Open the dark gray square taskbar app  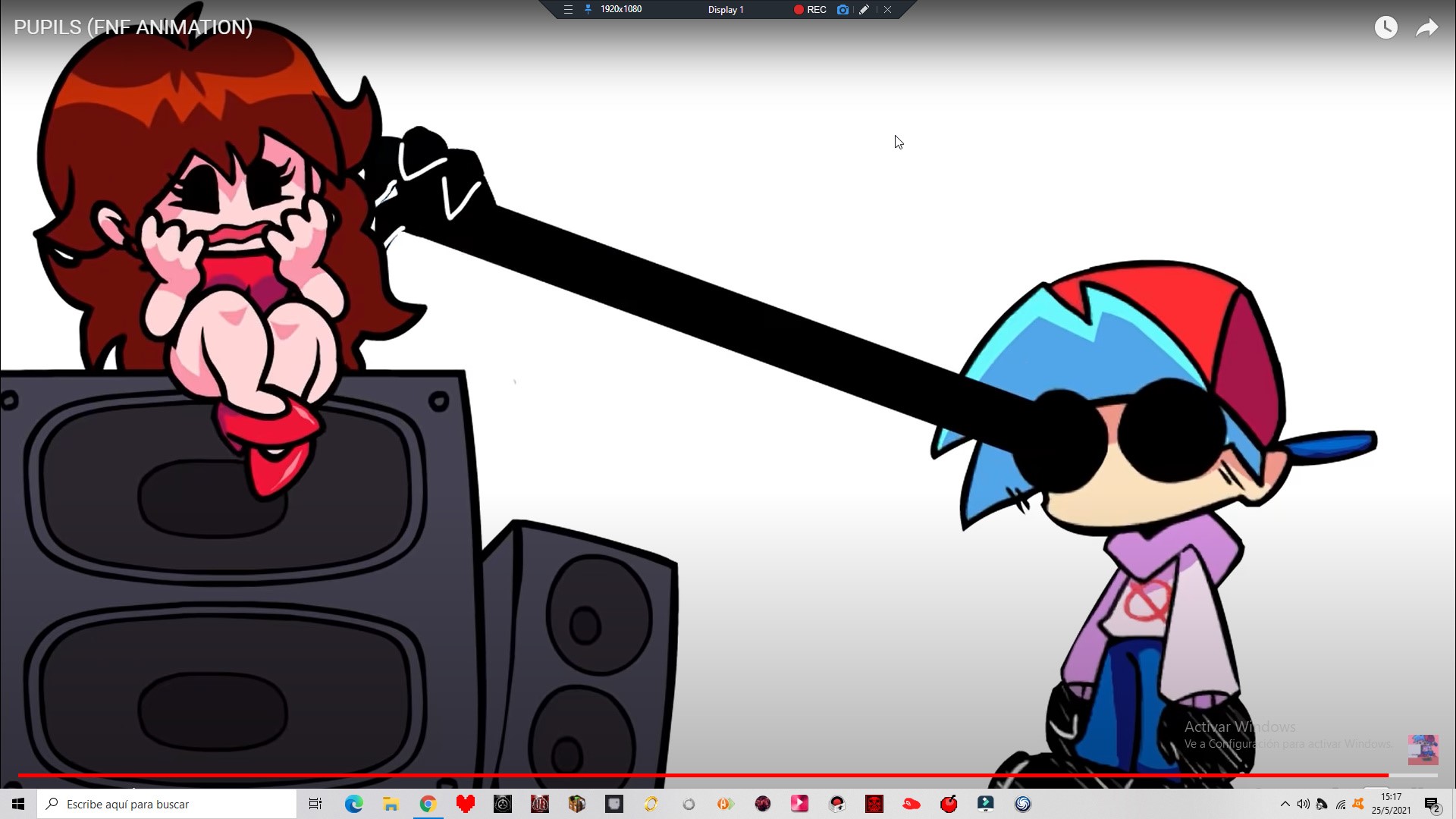pyautogui.click(x=614, y=804)
